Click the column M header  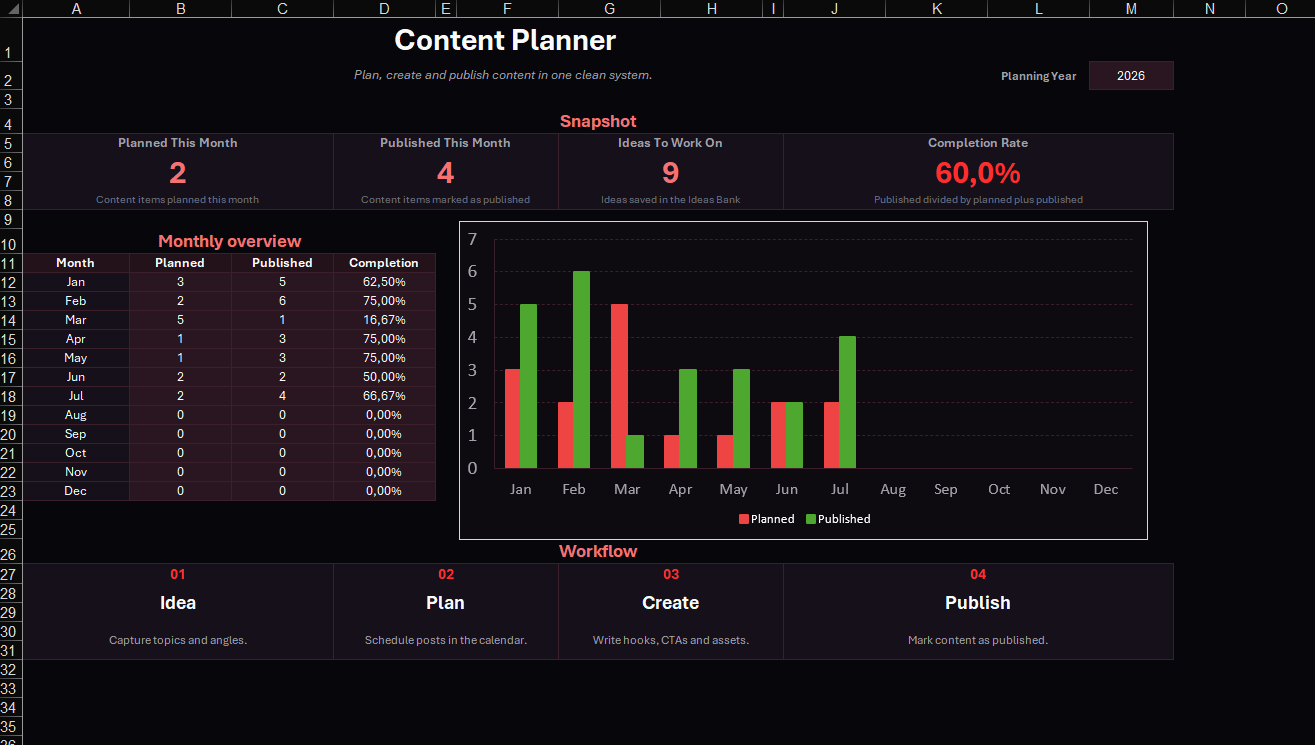click(1131, 9)
